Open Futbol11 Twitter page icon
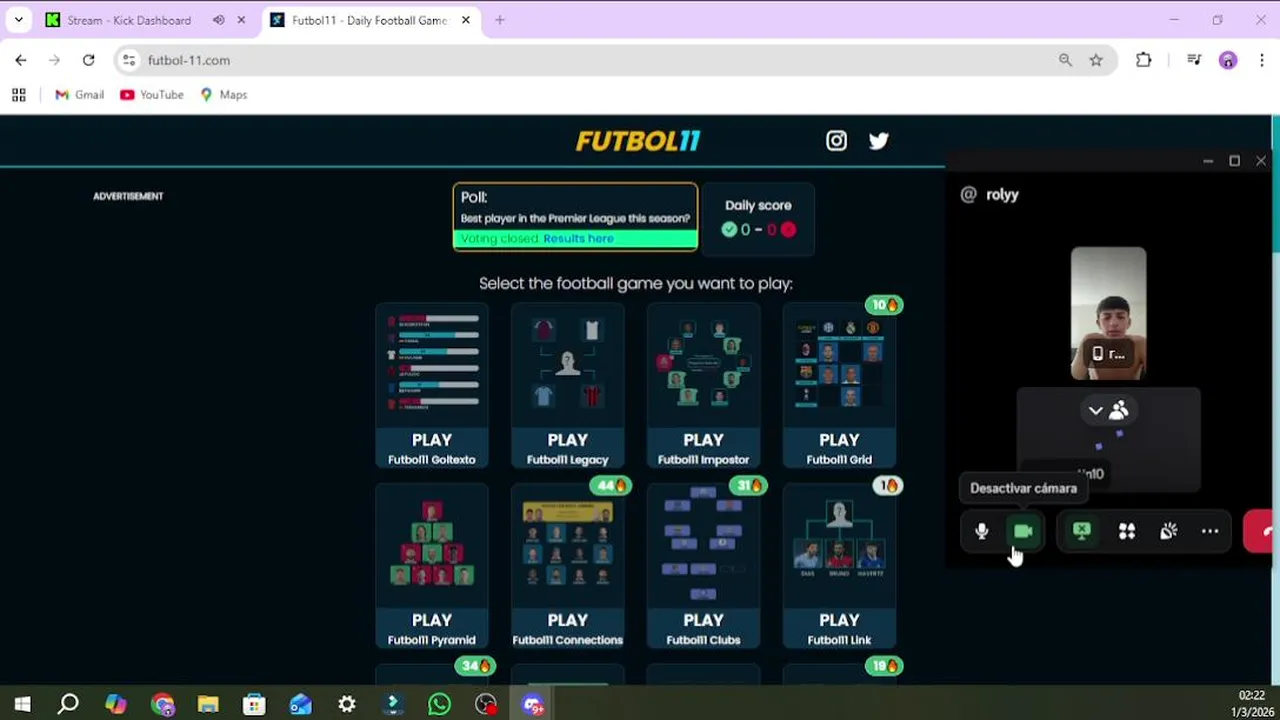 [x=879, y=141]
